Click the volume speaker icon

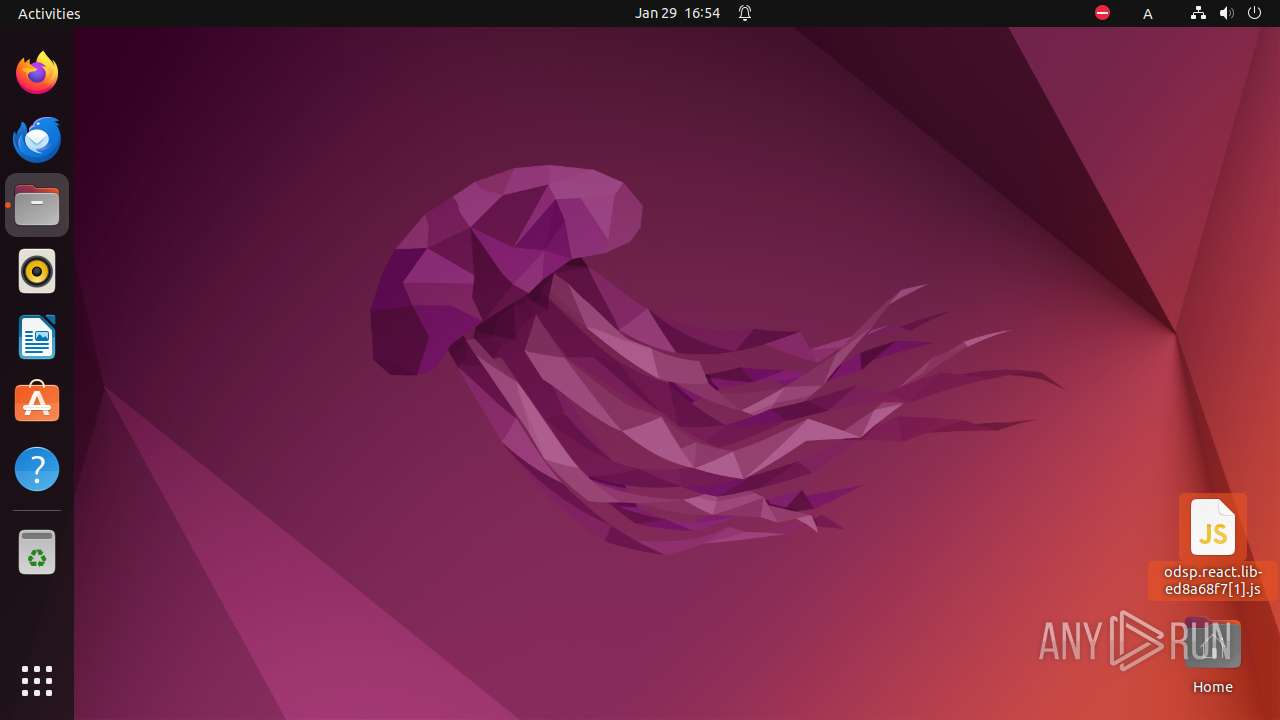point(1226,13)
